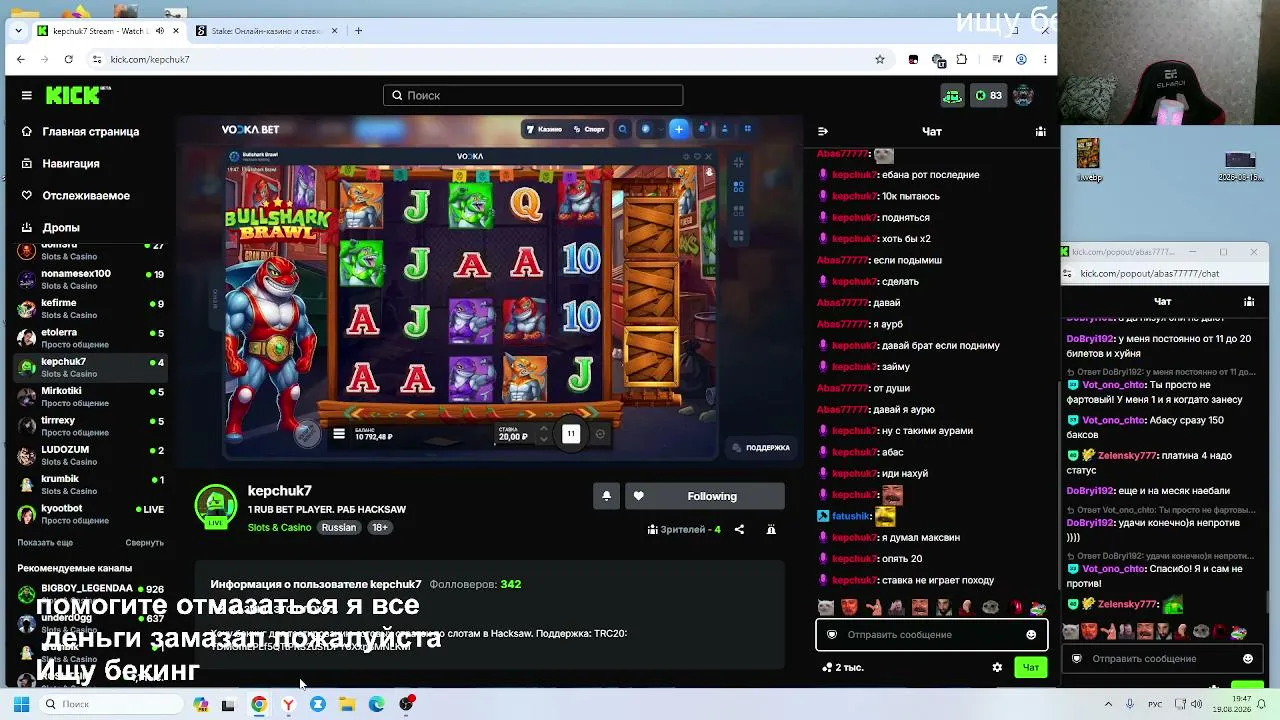
Task: Click the Russian language tag
Action: (x=339, y=528)
